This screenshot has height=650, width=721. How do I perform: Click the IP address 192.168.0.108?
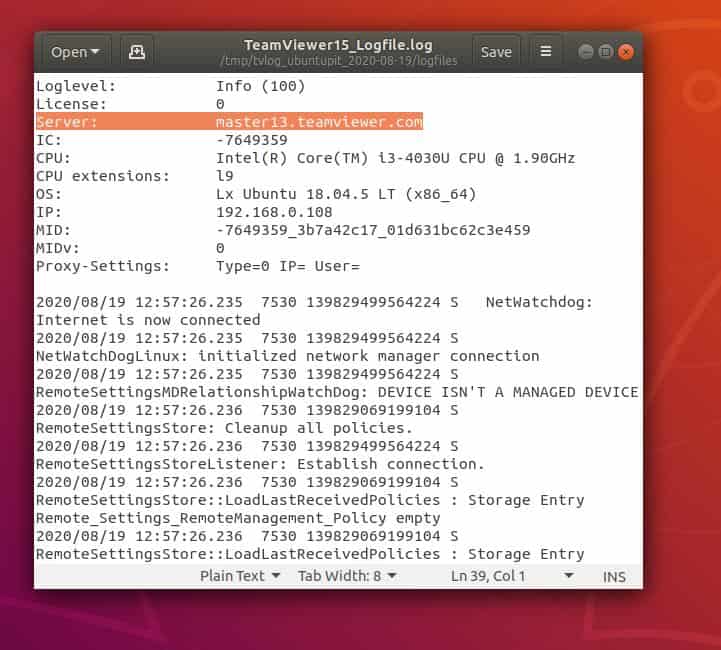tap(274, 212)
